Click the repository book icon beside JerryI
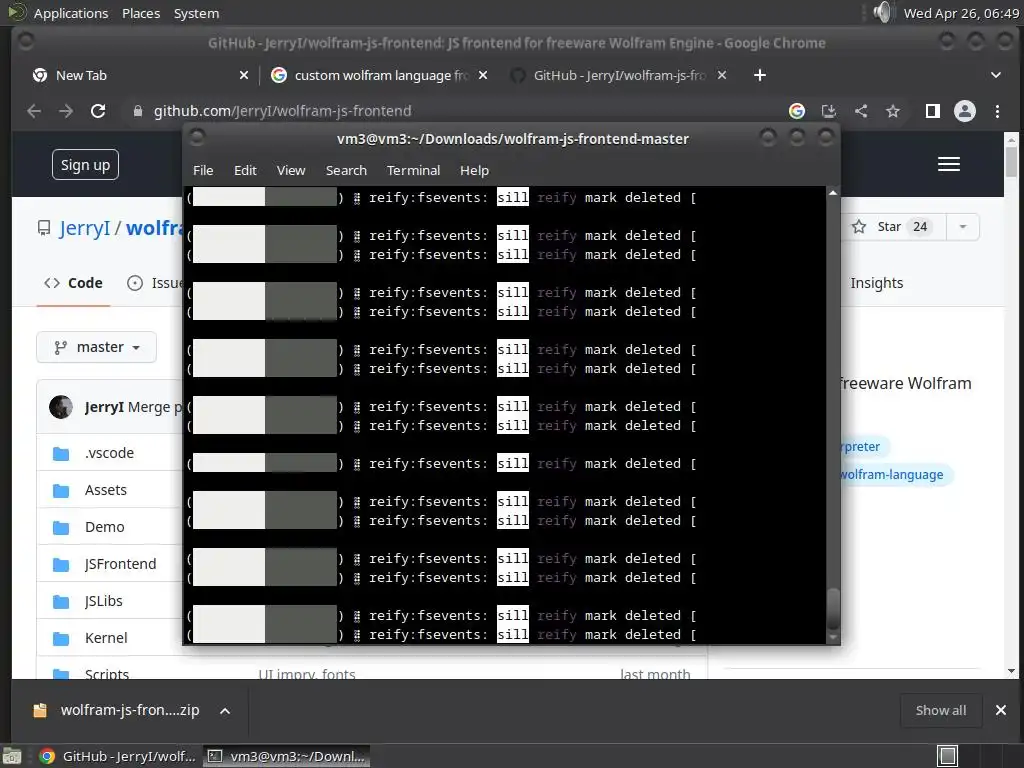The width and height of the screenshot is (1024, 768). pos(44,228)
